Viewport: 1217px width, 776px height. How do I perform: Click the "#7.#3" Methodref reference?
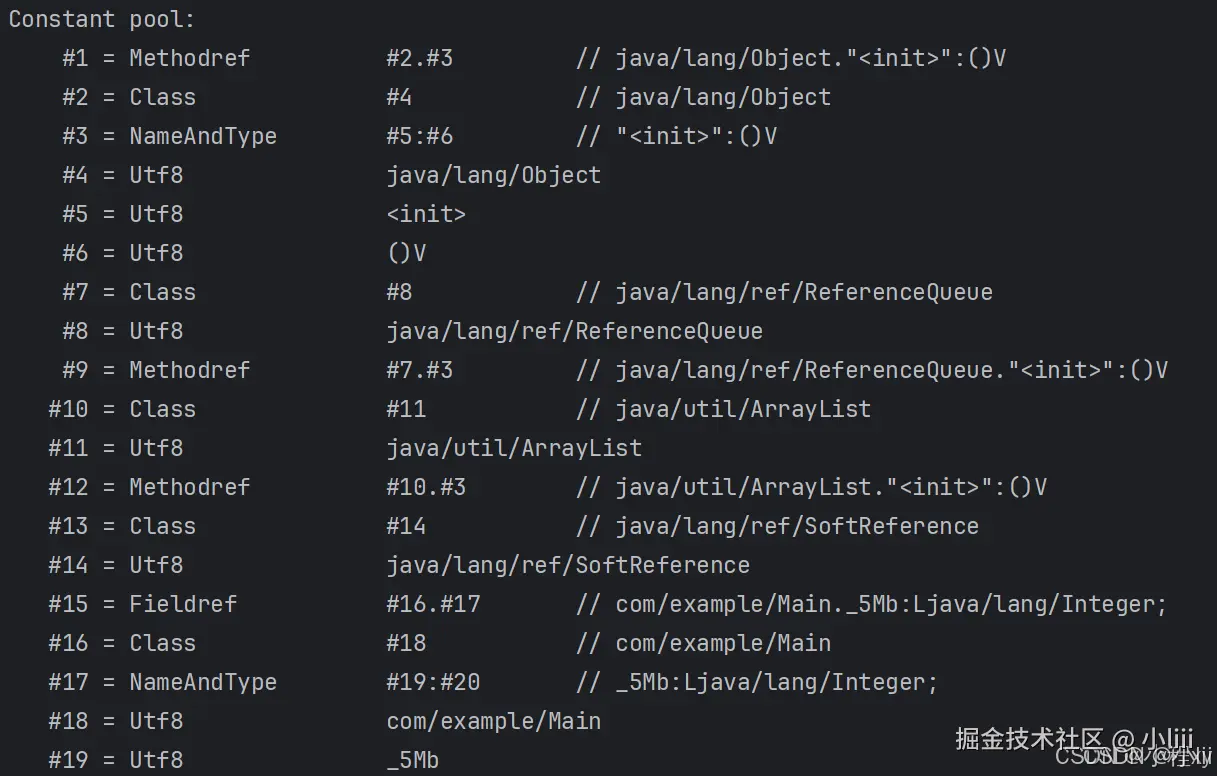pyautogui.click(x=419, y=370)
